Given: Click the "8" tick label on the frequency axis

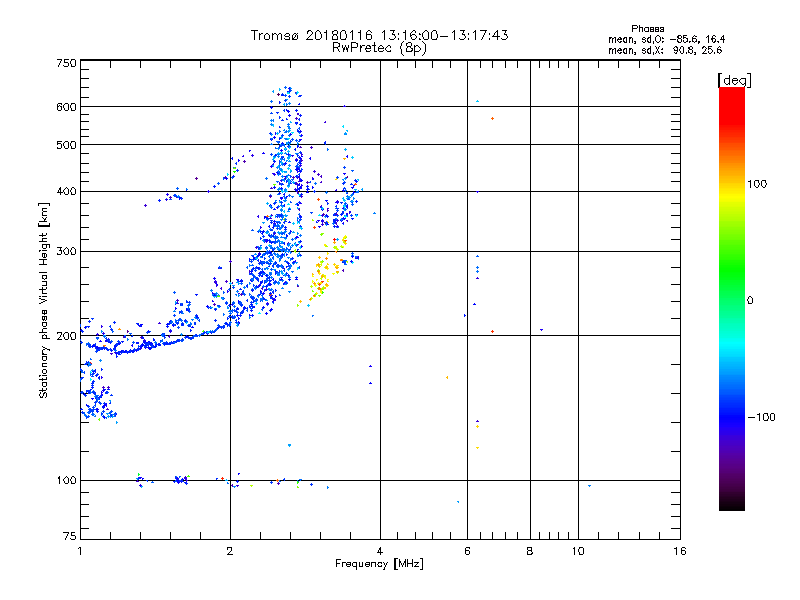Looking at the screenshot, I should tap(530, 551).
